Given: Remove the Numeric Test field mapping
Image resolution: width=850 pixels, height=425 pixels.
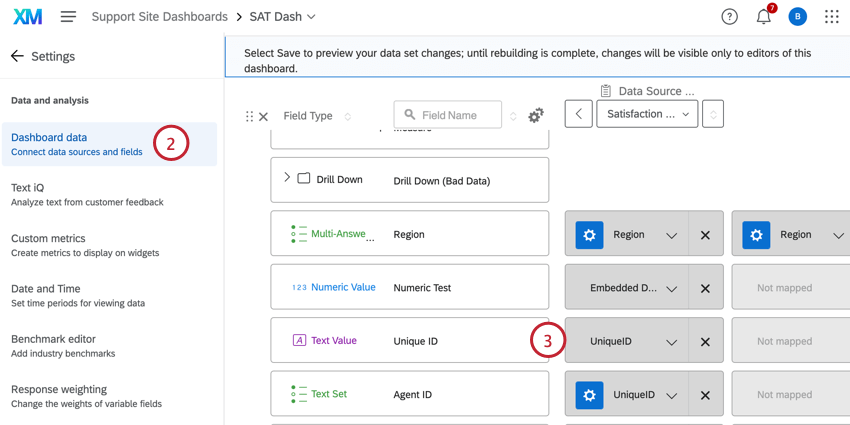Looking at the screenshot, I should [x=705, y=288].
